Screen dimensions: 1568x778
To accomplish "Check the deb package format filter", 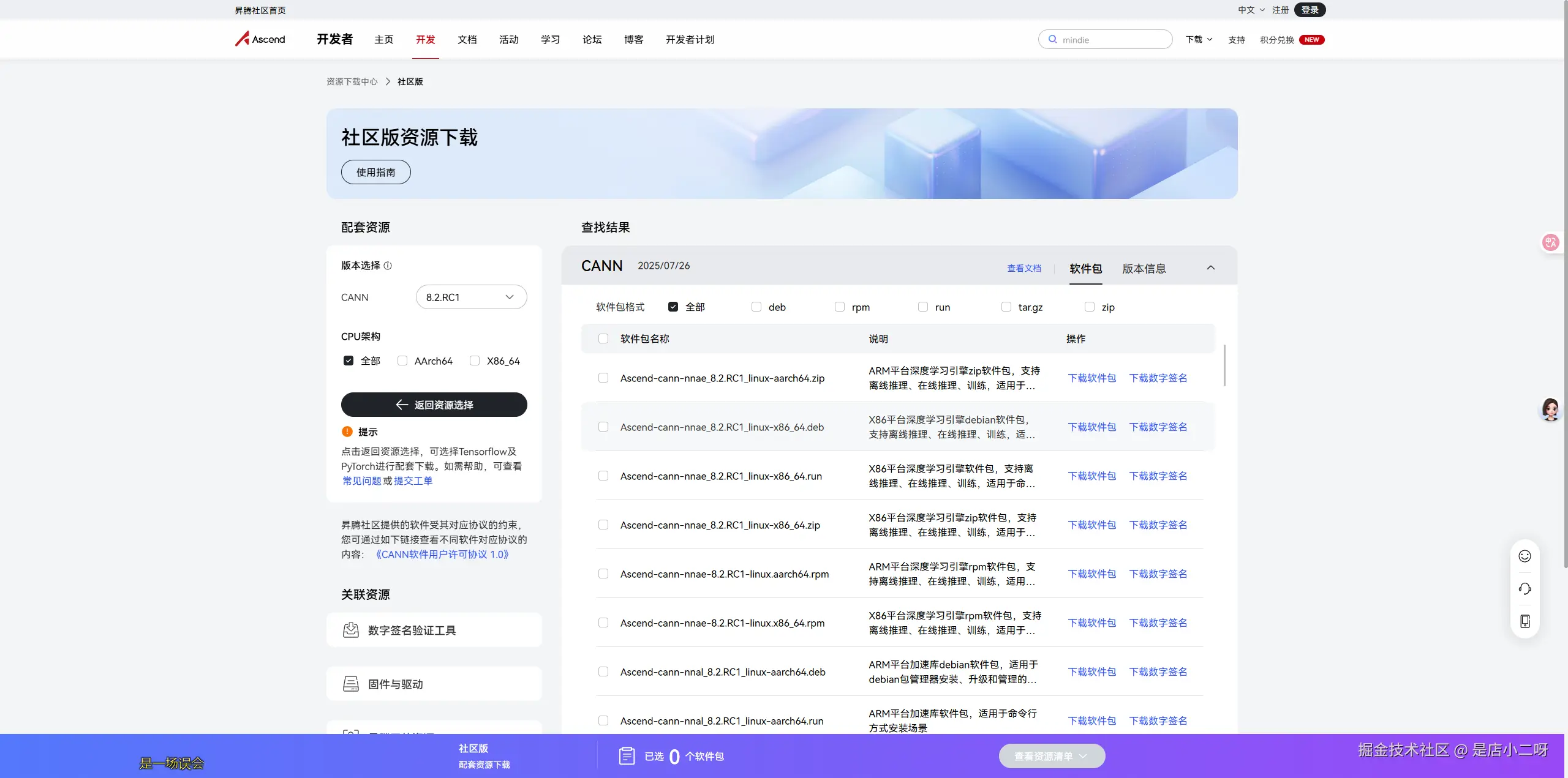I will pos(756,307).
